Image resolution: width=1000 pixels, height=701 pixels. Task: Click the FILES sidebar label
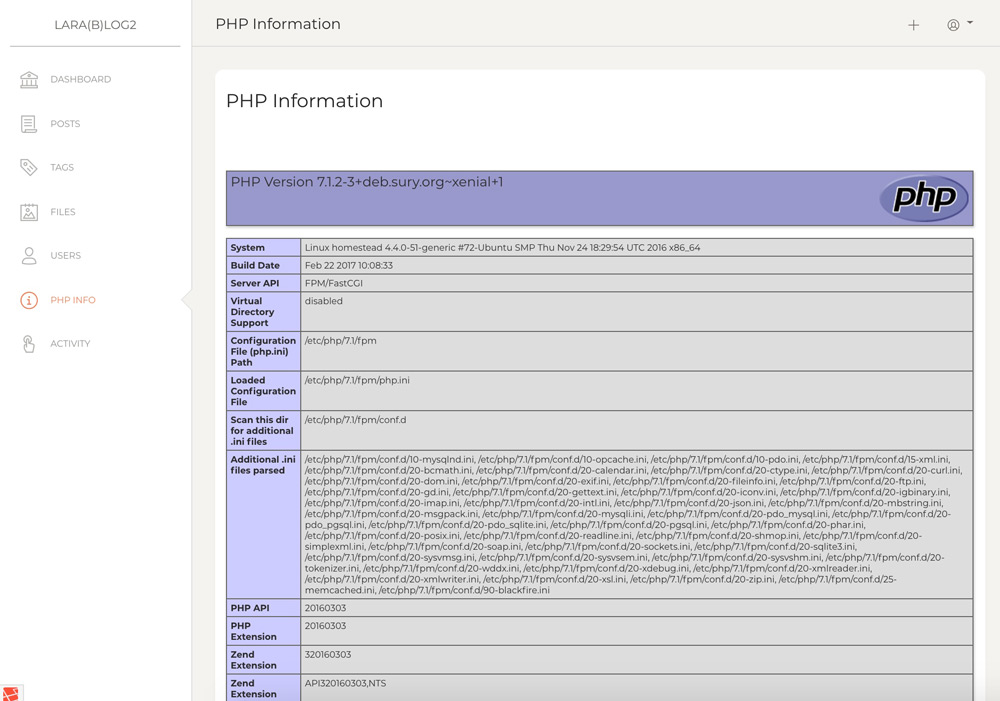point(65,211)
